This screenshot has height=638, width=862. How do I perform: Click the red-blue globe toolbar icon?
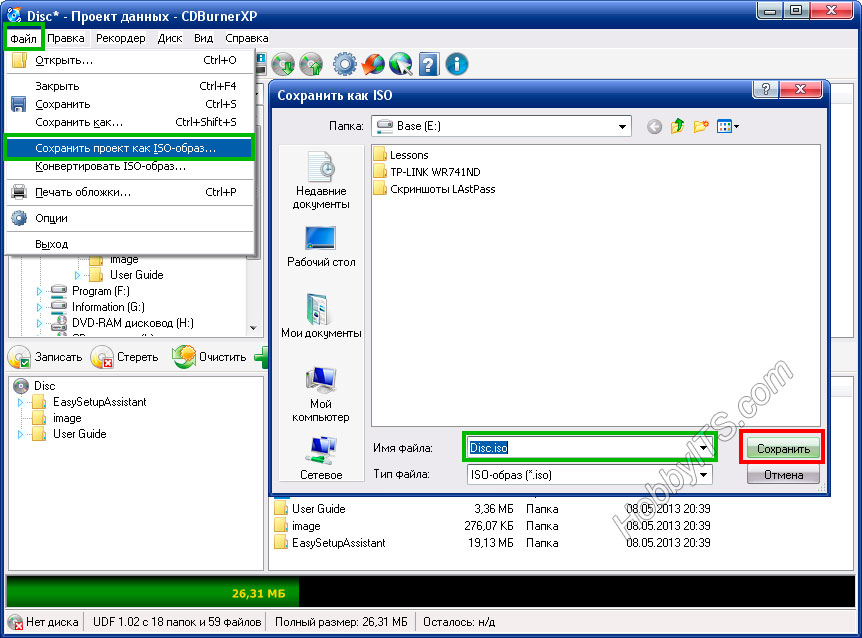tap(373, 64)
